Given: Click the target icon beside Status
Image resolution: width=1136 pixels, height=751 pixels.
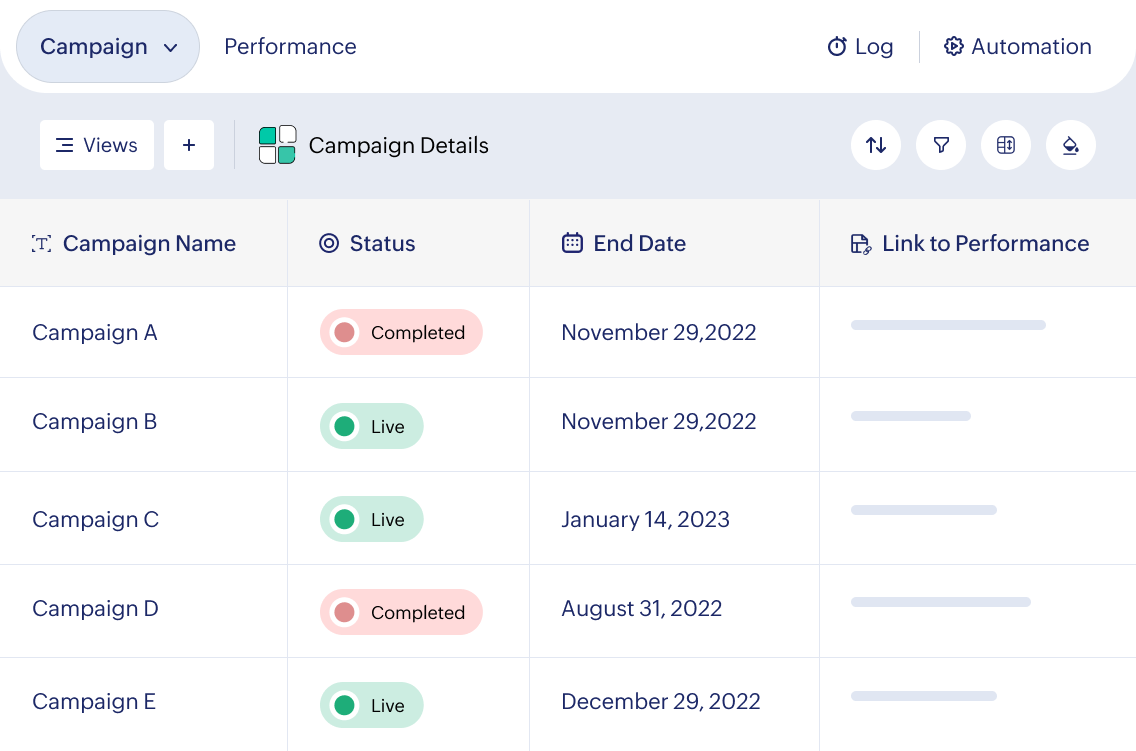Looking at the screenshot, I should pos(329,243).
